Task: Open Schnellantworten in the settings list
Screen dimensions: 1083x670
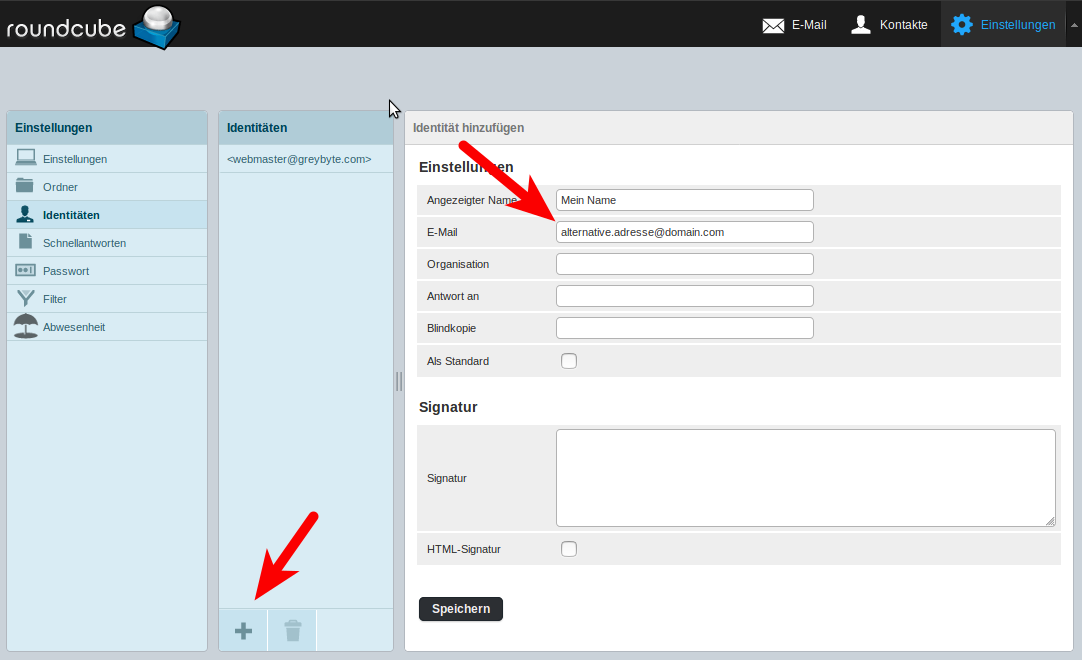Action: (84, 243)
